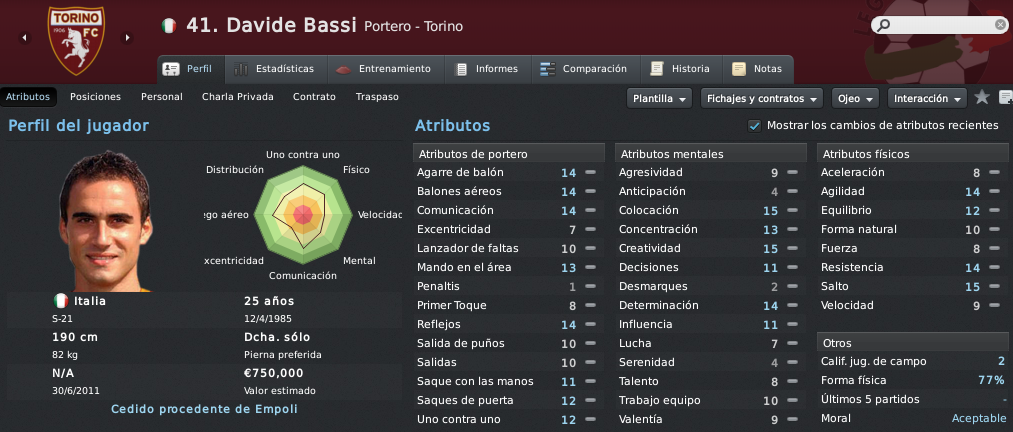Open Fichajes y contratos dropdown
This screenshot has width=1013, height=432.
(x=762, y=98)
